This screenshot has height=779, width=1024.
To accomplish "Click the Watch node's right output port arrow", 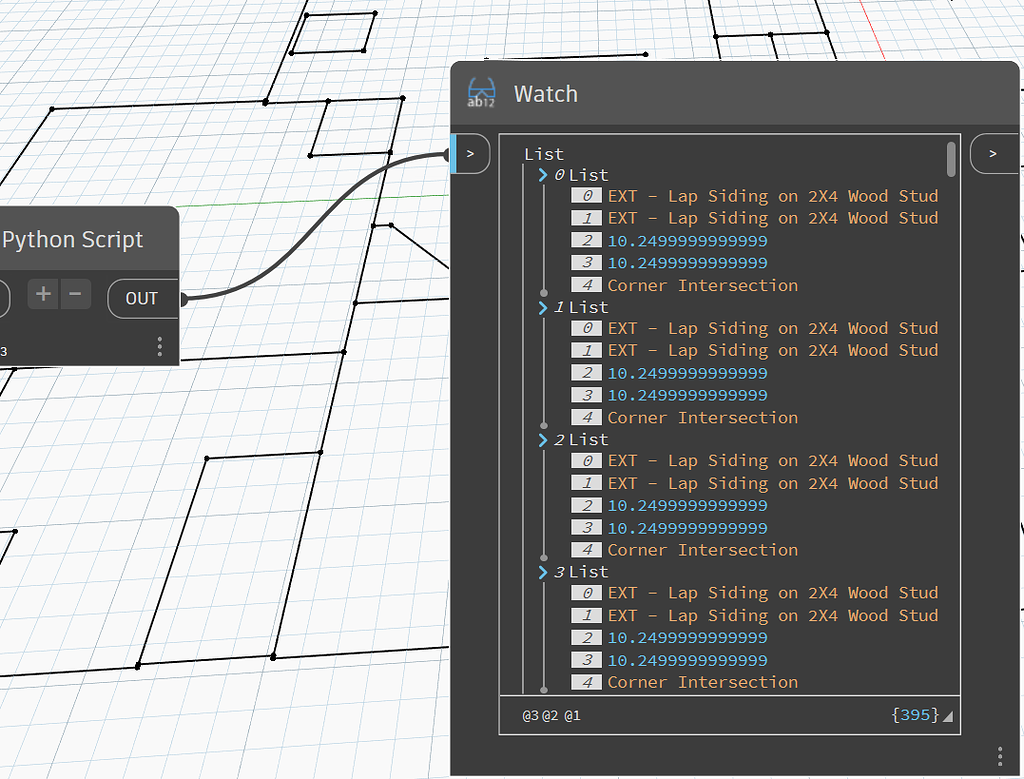I will pos(993,153).
